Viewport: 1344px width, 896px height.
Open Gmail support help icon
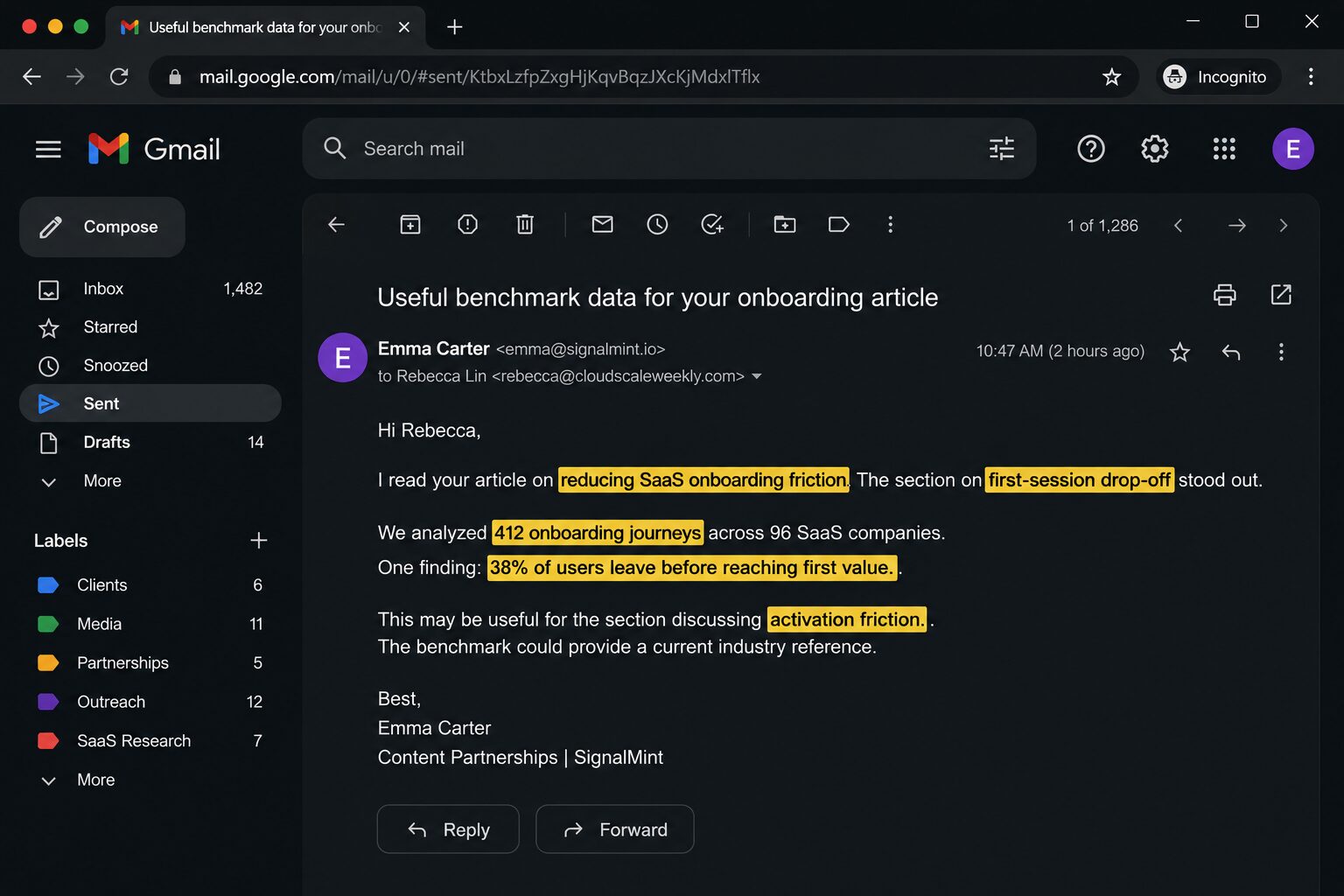(x=1090, y=149)
